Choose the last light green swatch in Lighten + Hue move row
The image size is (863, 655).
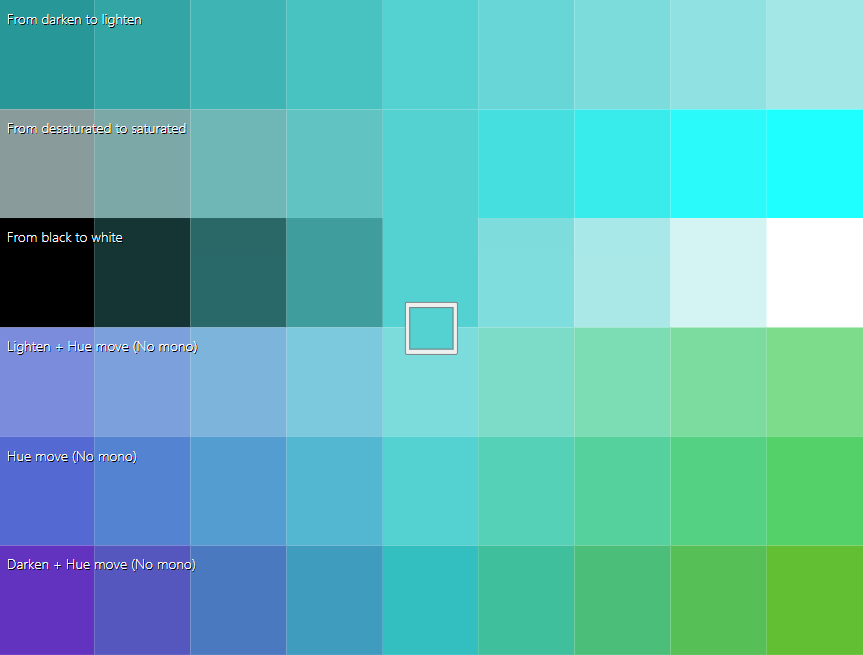point(815,382)
